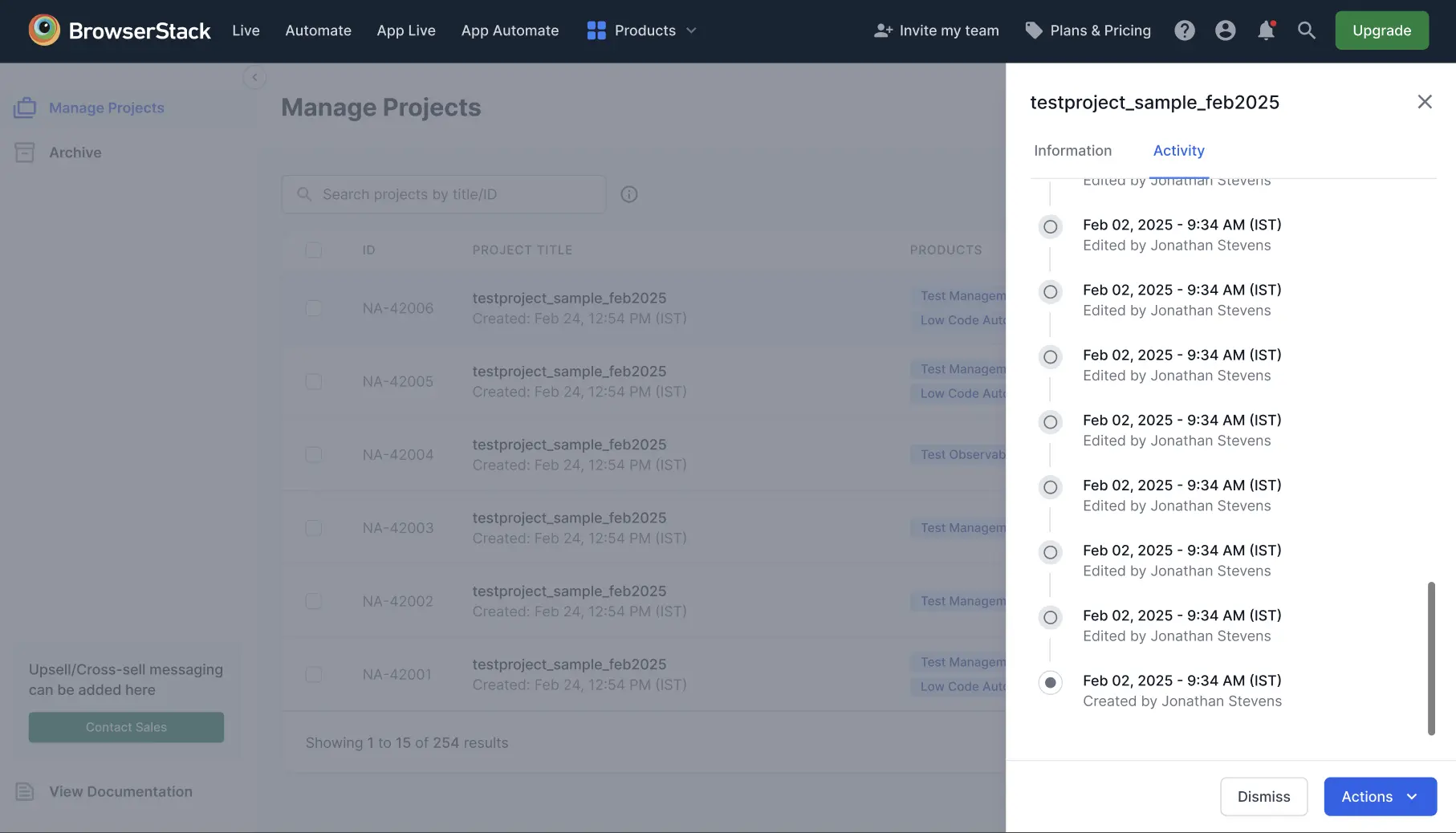Click the magnifier icon inside the project search box
This screenshot has width=1456, height=833.
[x=304, y=194]
